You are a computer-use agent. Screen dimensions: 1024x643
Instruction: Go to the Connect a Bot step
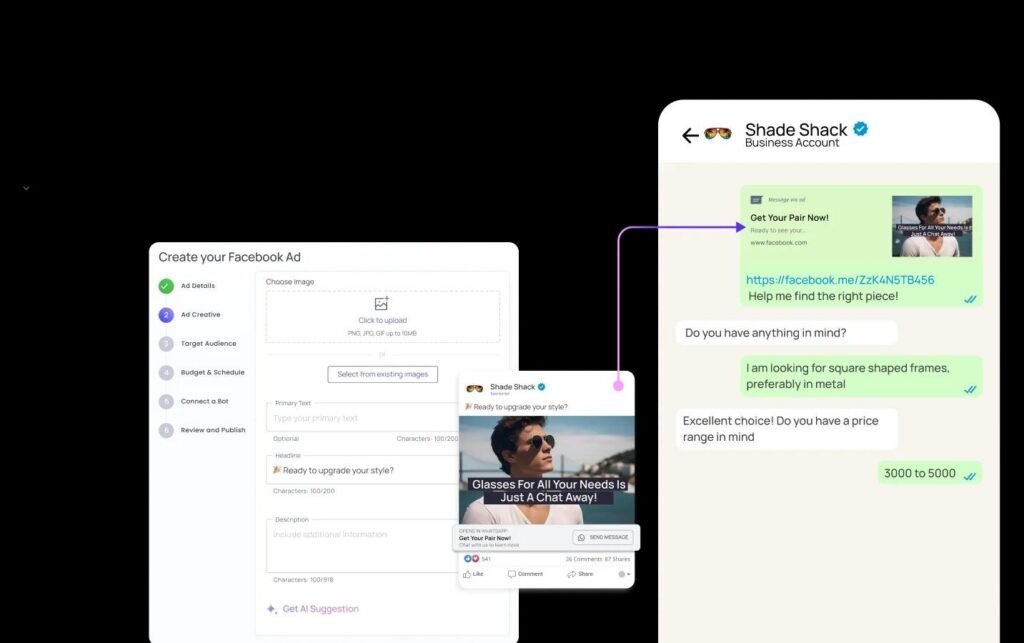(x=204, y=401)
